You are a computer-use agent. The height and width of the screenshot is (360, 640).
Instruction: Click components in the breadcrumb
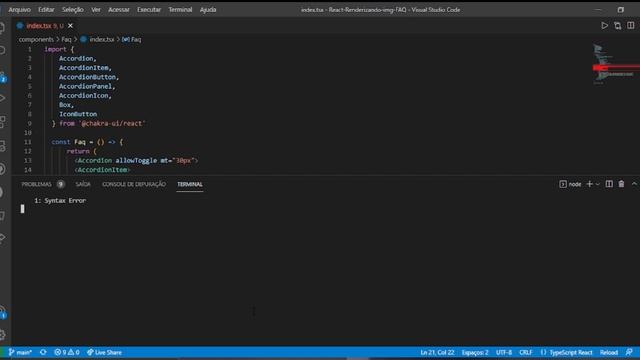point(36,40)
